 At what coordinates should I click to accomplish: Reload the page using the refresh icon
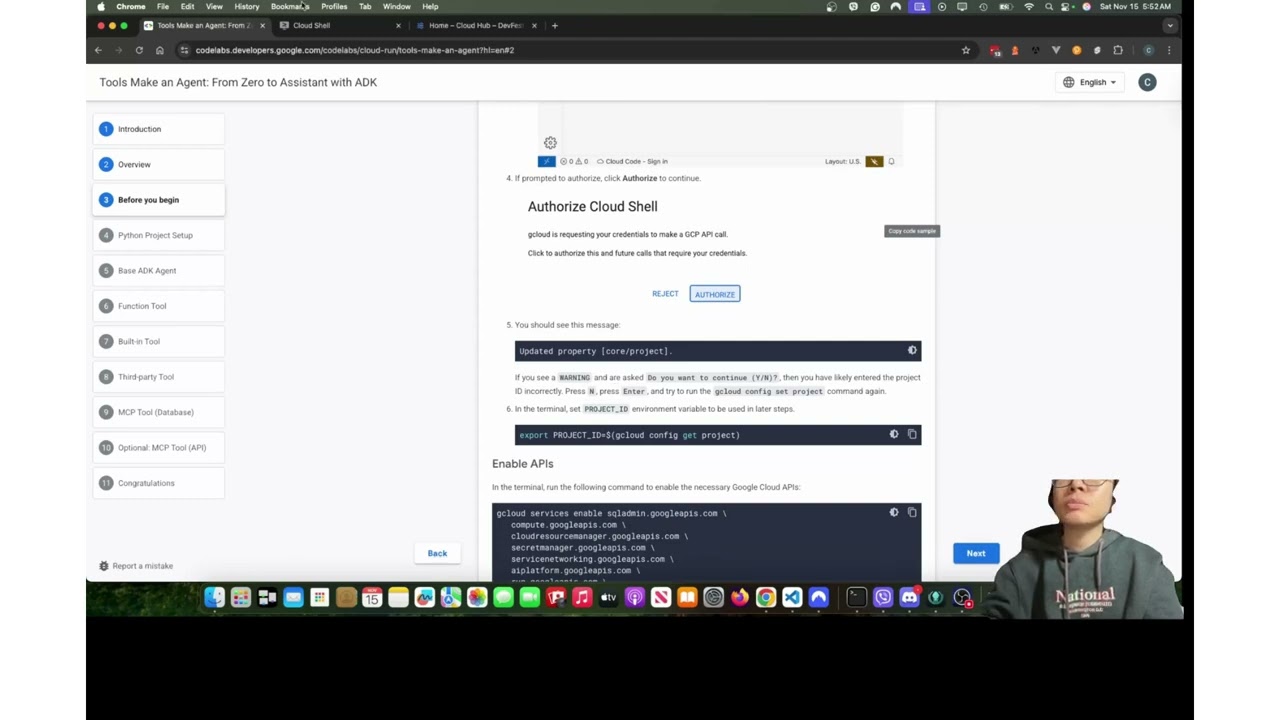139,50
